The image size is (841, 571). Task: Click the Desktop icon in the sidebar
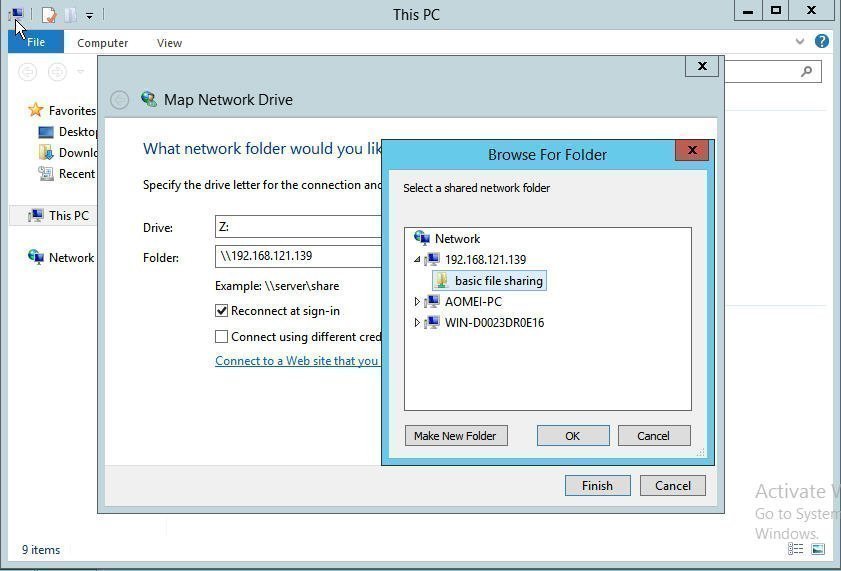click(46, 131)
